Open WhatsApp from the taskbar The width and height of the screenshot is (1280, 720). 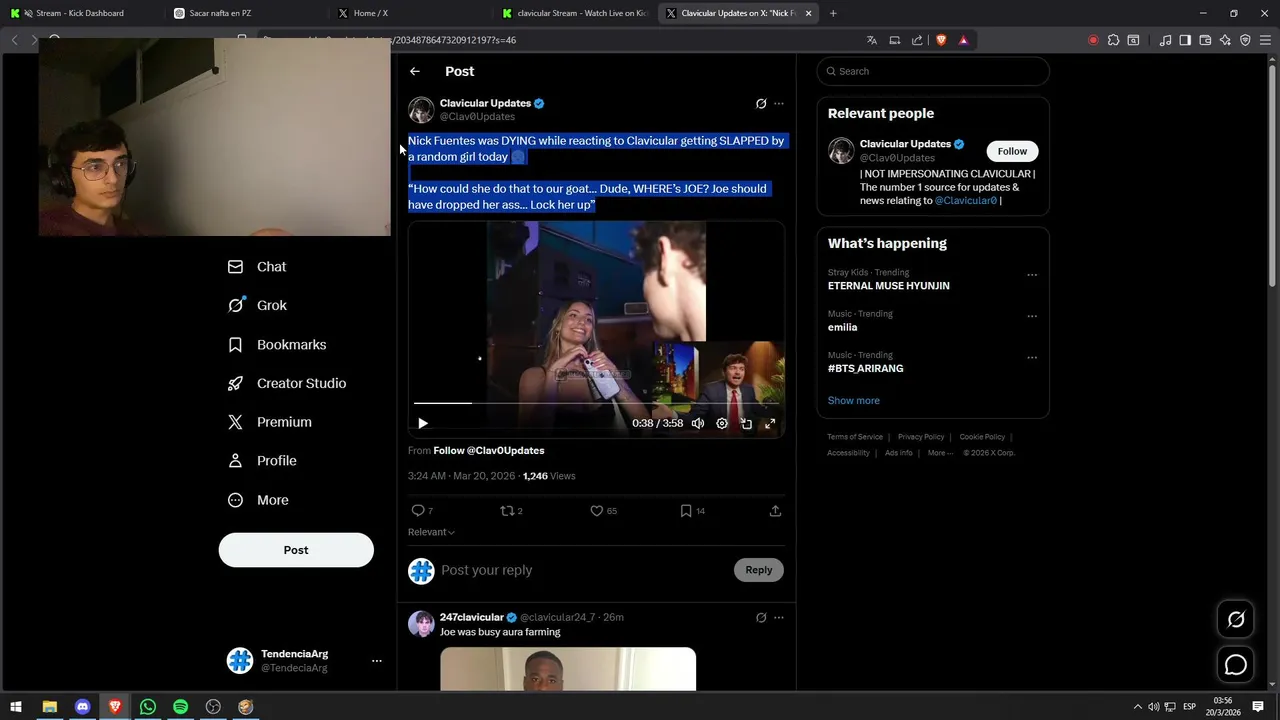(148, 707)
